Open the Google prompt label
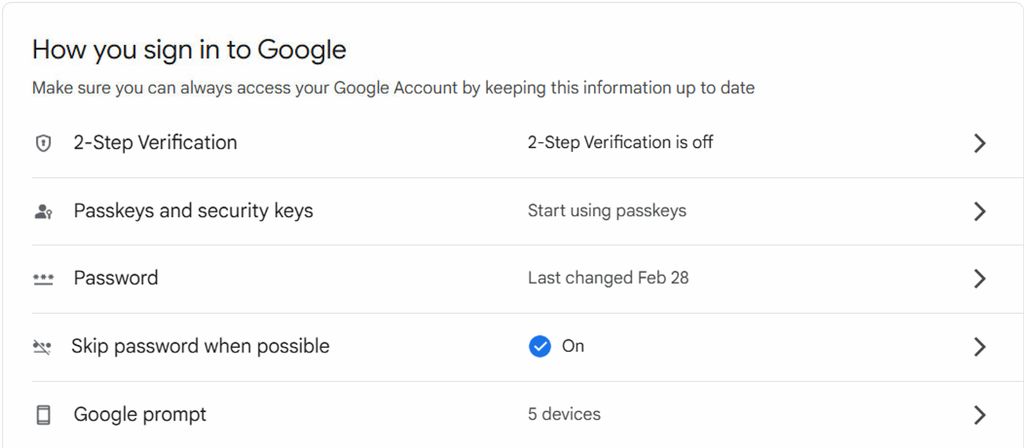Image resolution: width=1024 pixels, height=448 pixels. click(140, 414)
